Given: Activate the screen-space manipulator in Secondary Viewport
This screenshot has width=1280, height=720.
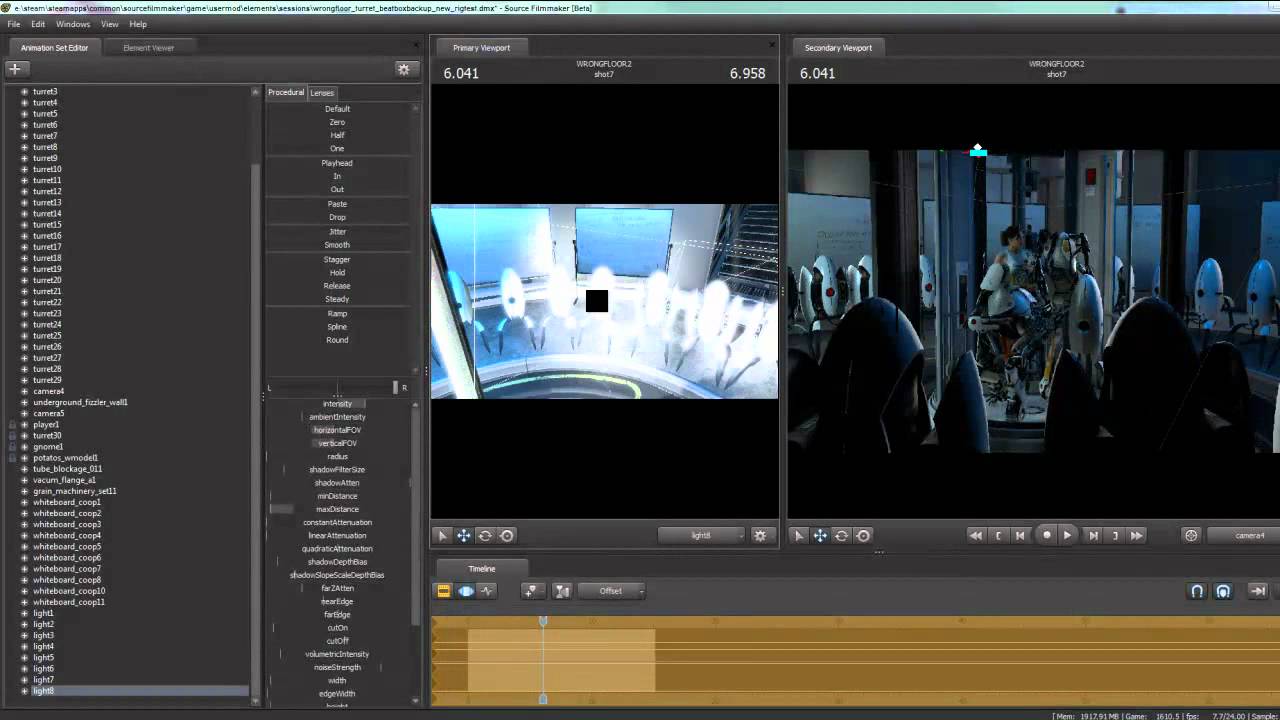Looking at the screenshot, I should 864,536.
